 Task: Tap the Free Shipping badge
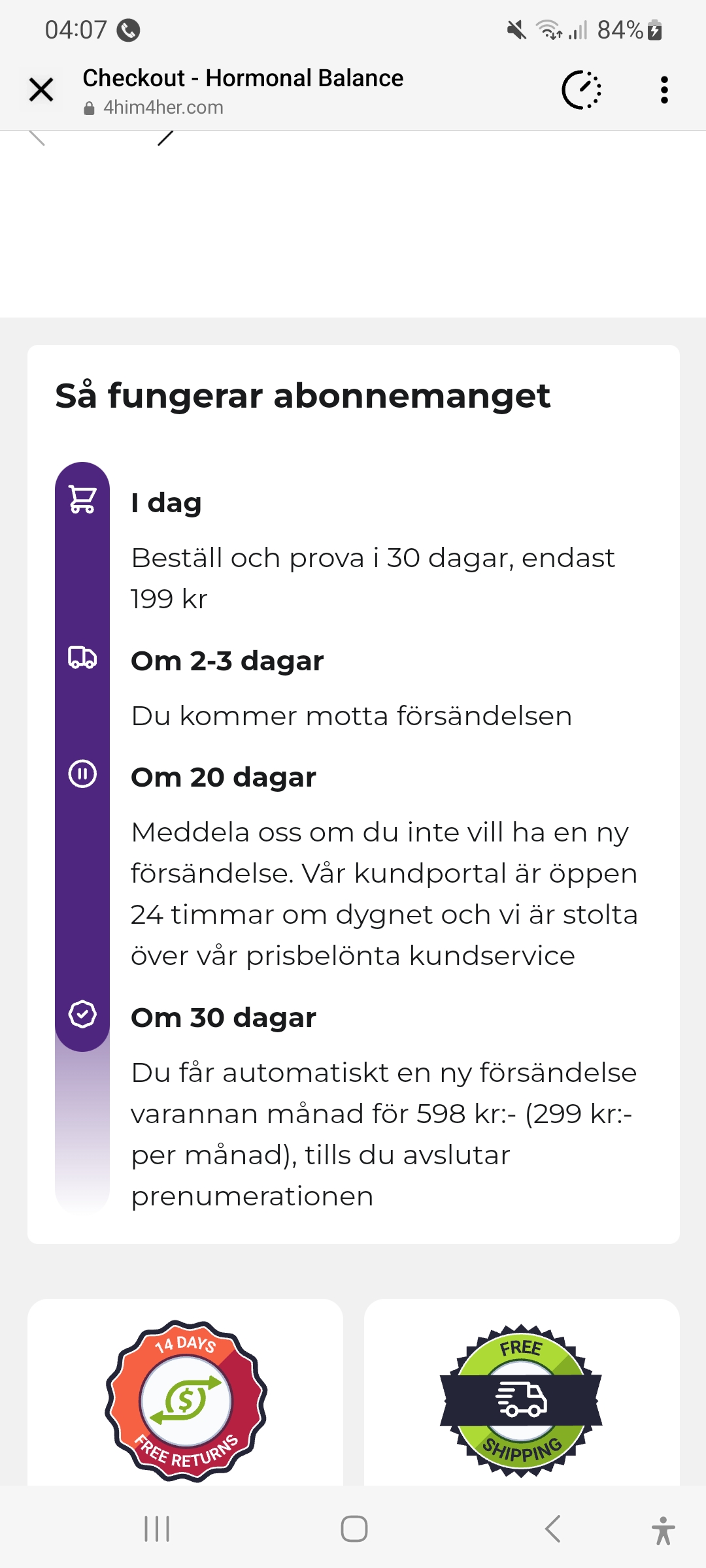(x=521, y=1401)
